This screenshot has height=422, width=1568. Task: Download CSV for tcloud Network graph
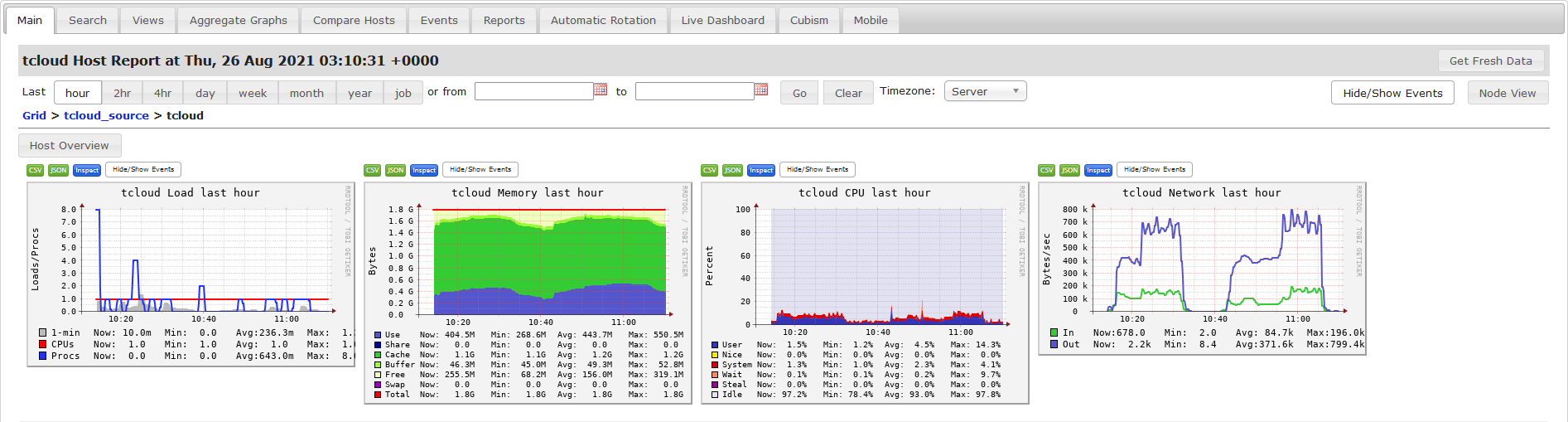coord(1046,170)
